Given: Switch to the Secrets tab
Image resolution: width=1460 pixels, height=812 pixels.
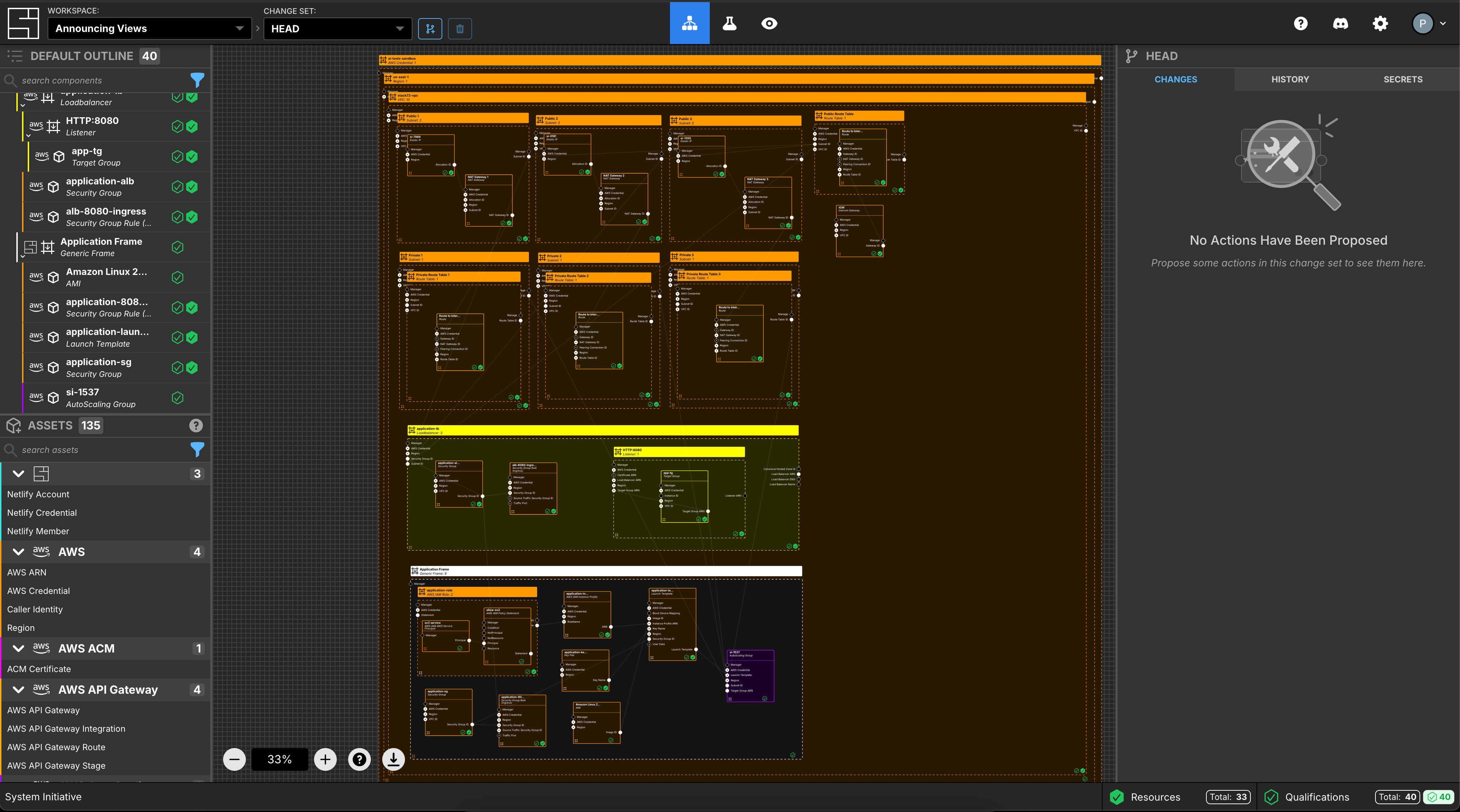Looking at the screenshot, I should tap(1403, 79).
